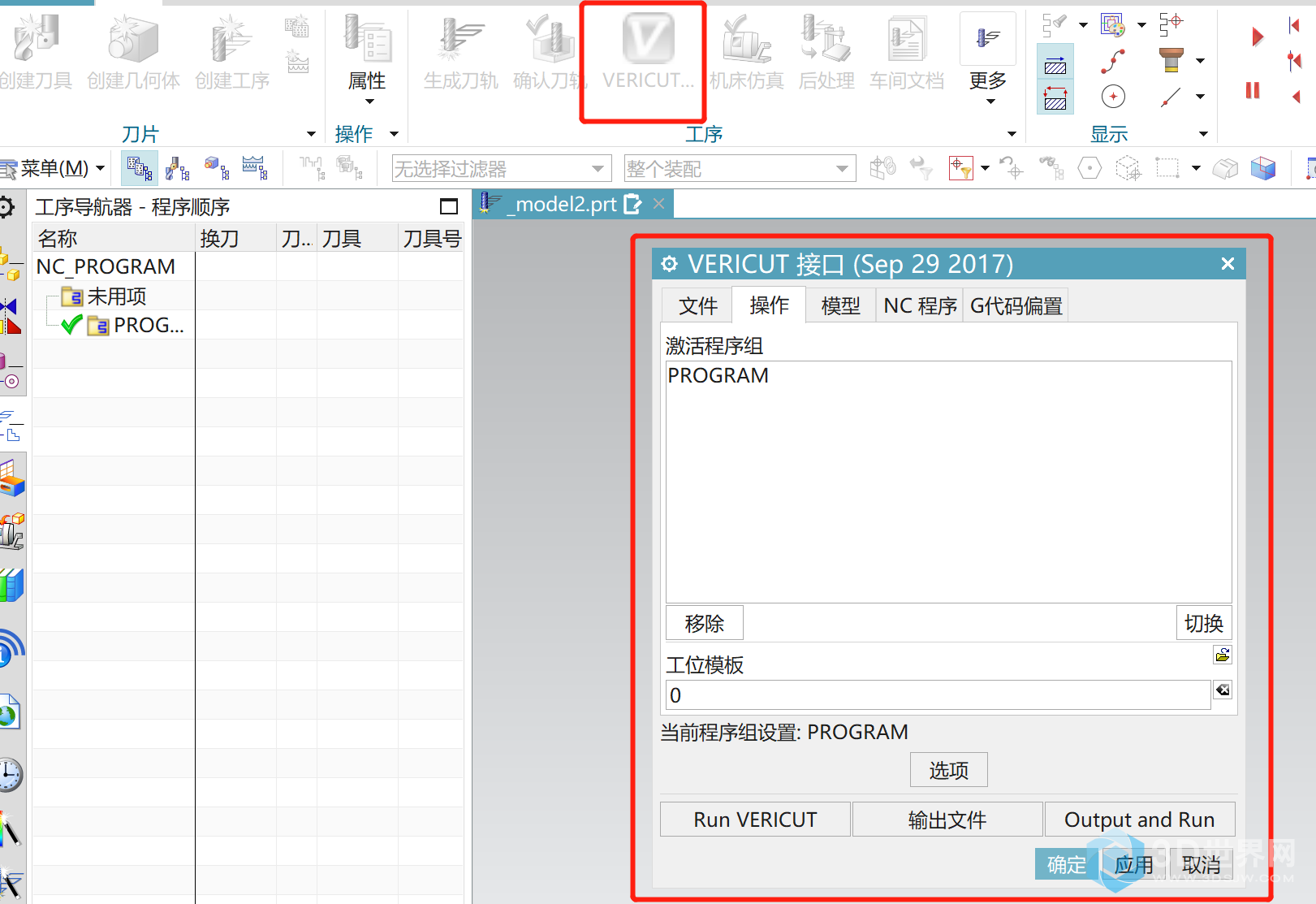The image size is (1316, 904).
Task: Click the Create Operation (创建工序) icon
Action: 232,39
